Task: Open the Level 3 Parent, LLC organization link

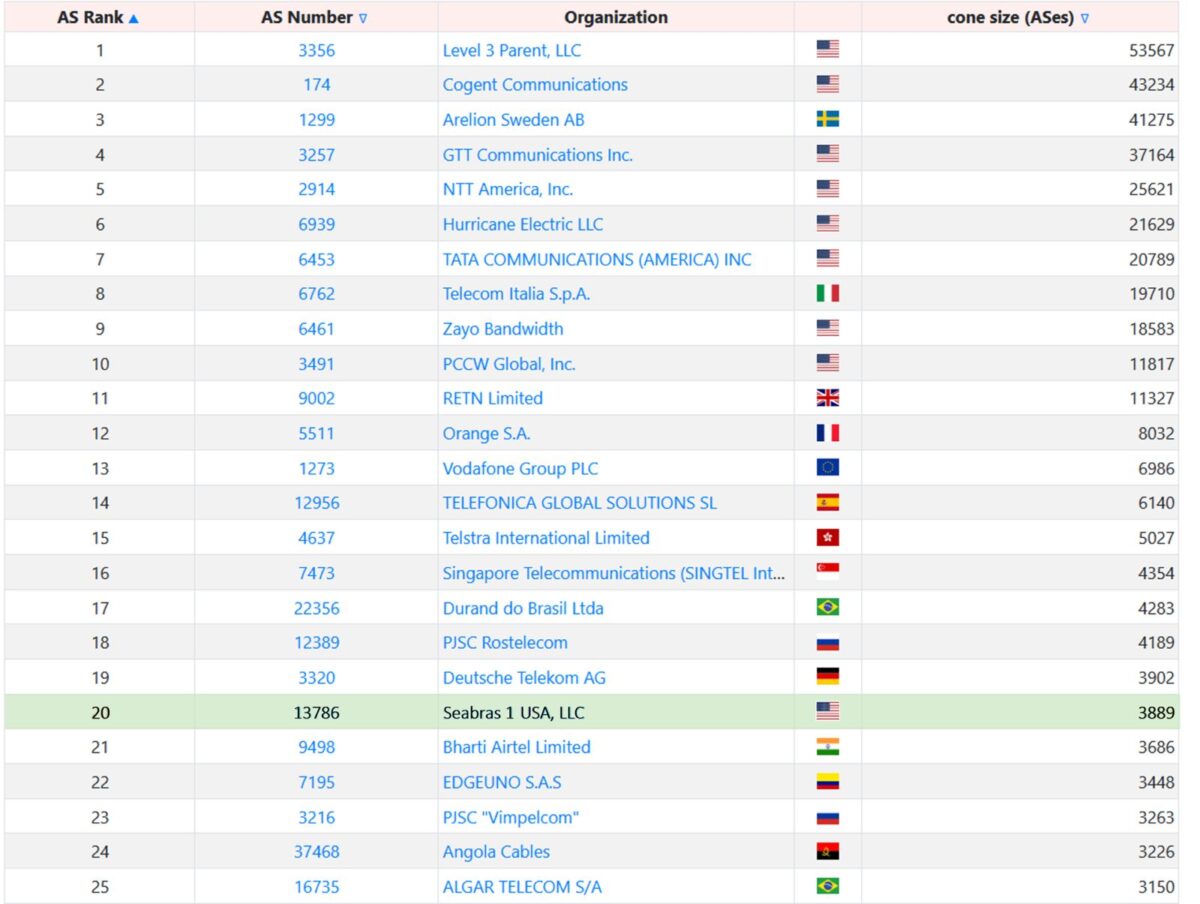Action: (512, 50)
